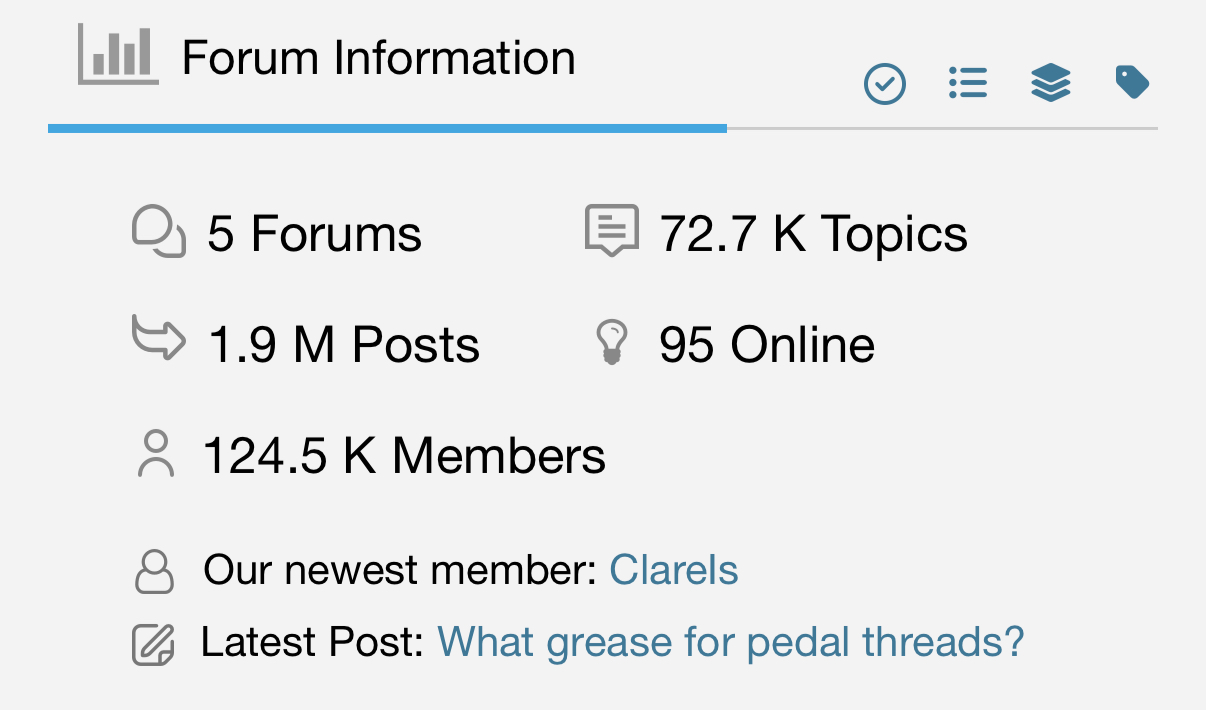Click the Members person icon
Screen dimensions: 1206x710
(x=155, y=454)
